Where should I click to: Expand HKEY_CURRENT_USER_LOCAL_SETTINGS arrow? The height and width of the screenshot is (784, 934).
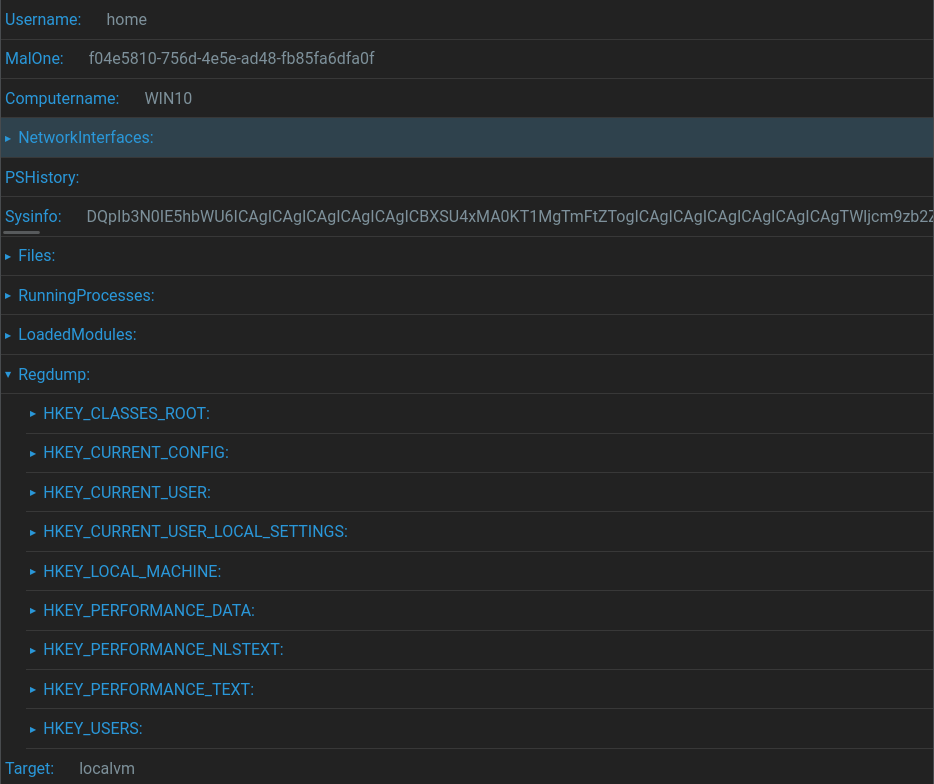coord(33,532)
